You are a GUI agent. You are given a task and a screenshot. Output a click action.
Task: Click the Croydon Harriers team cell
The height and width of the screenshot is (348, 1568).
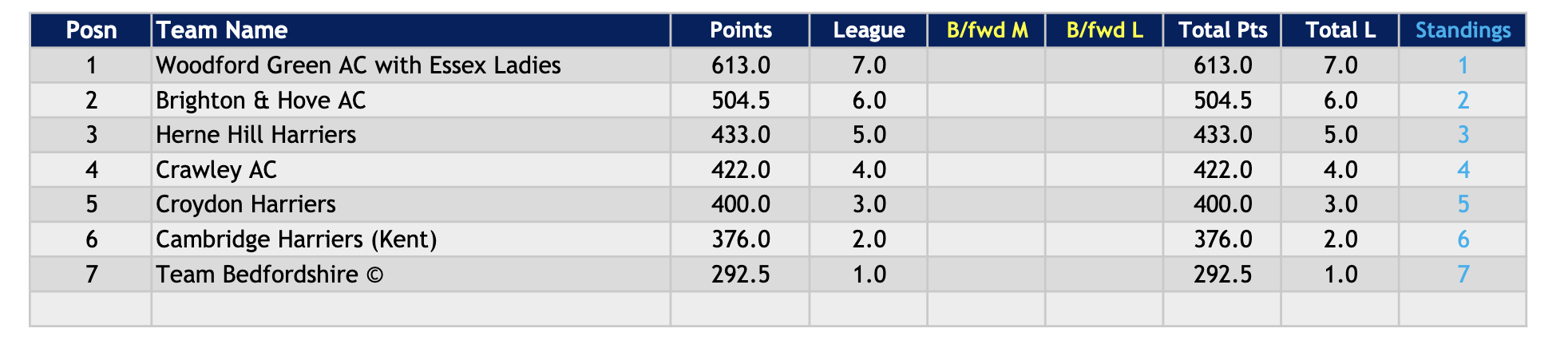pos(246,204)
